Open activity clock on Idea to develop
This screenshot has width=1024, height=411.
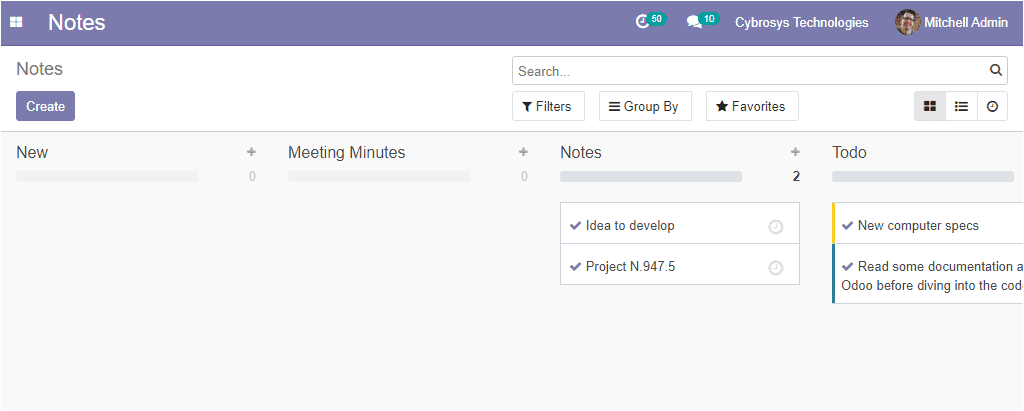(x=775, y=227)
